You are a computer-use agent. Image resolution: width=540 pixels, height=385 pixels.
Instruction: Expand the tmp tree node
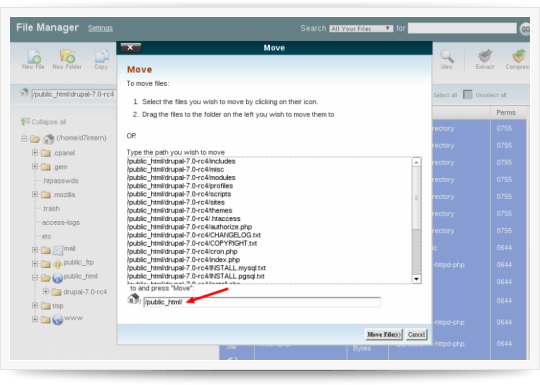pyautogui.click(x=35, y=305)
